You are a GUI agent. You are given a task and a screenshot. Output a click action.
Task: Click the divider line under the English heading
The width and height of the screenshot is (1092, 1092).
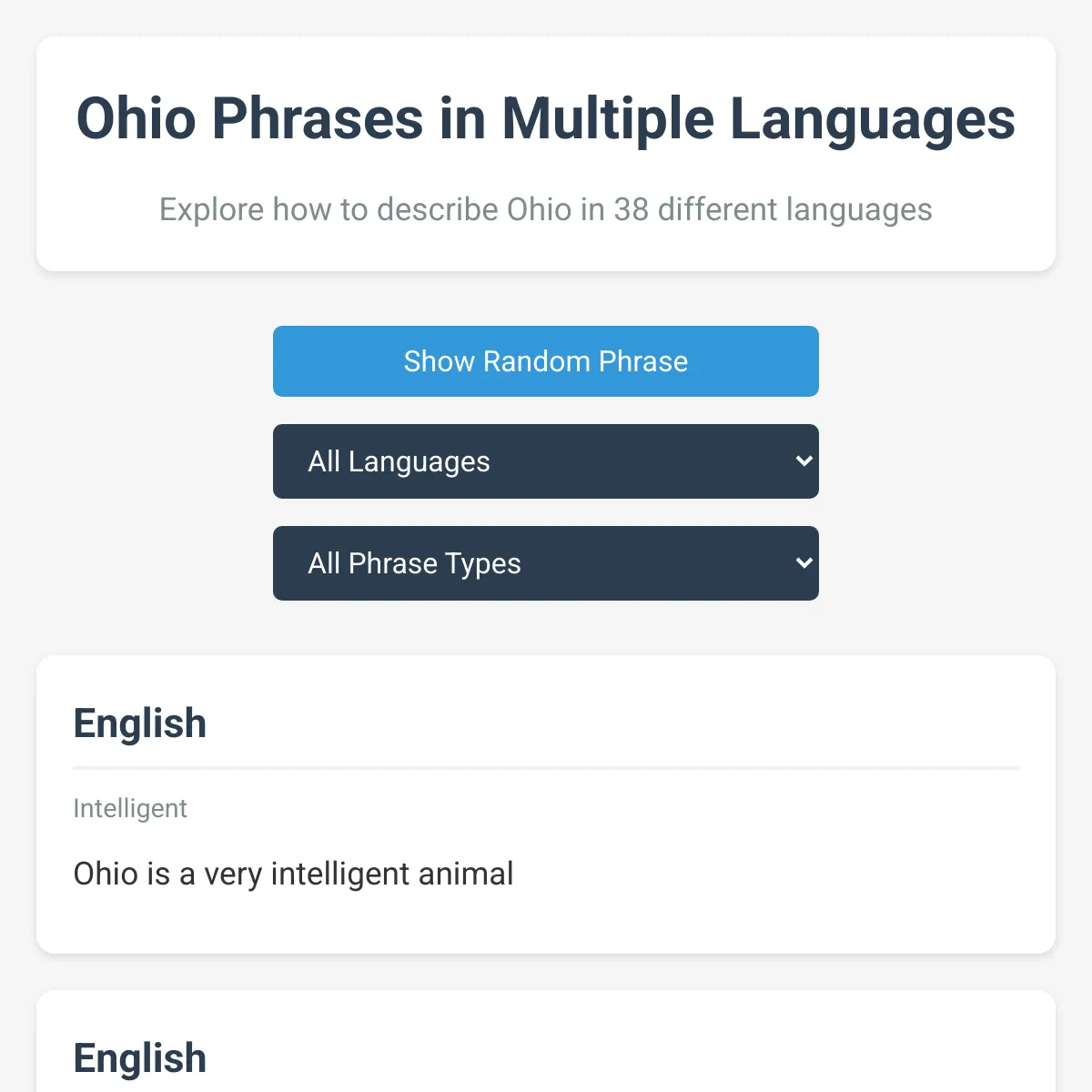(x=546, y=768)
